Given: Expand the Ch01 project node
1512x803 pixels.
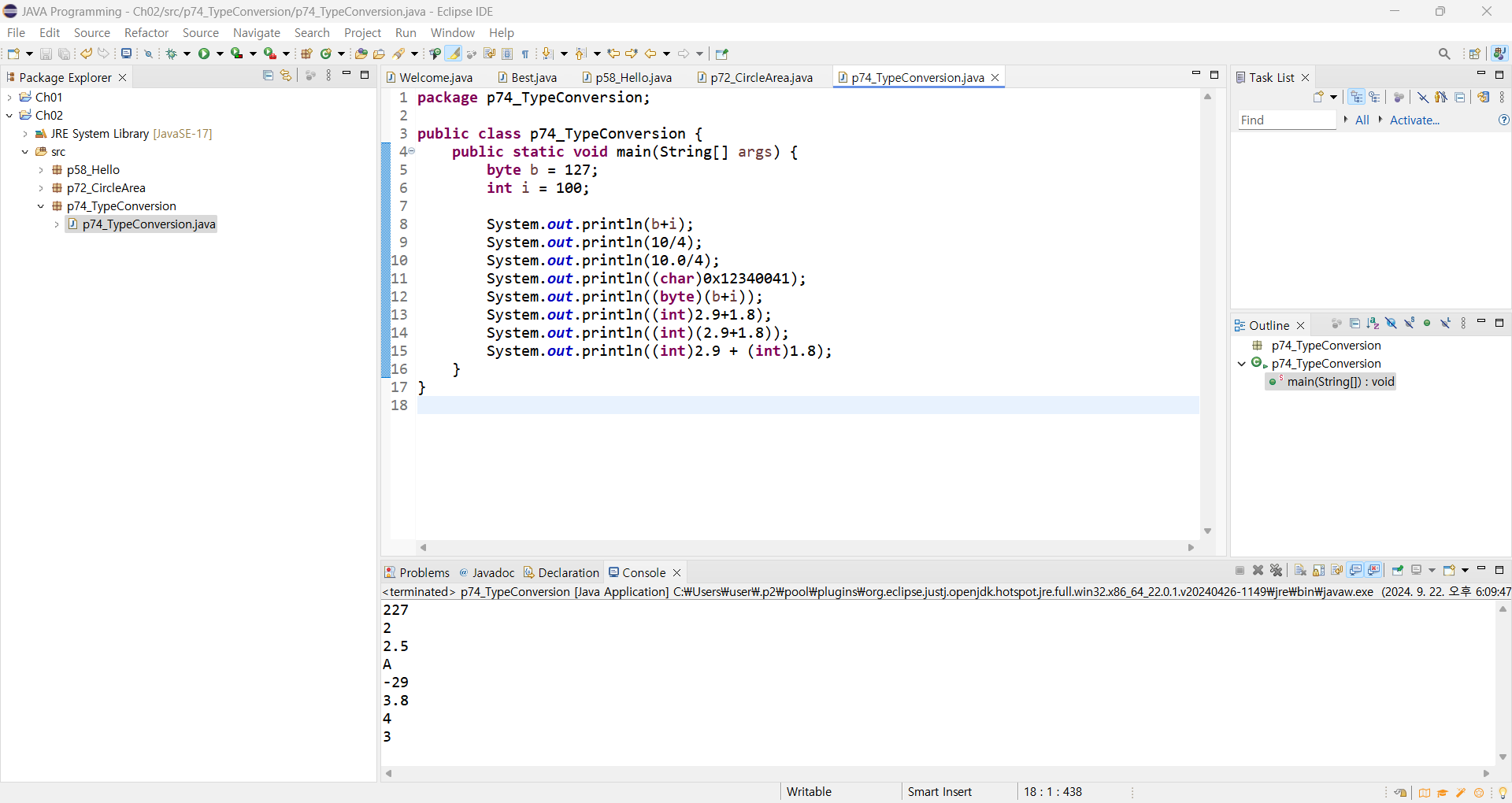Looking at the screenshot, I should coord(9,97).
